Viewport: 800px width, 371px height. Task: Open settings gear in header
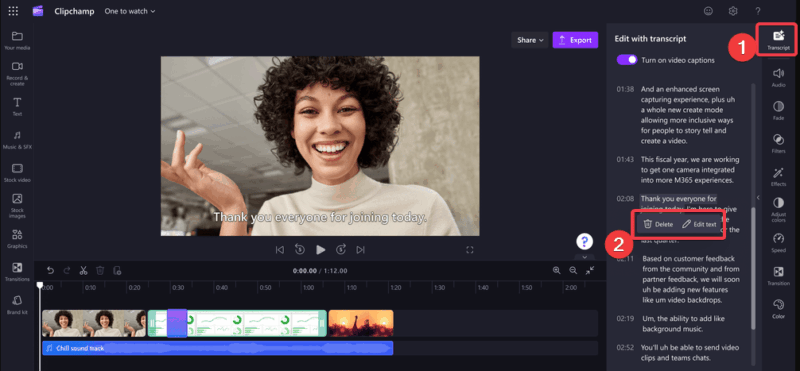(x=733, y=11)
